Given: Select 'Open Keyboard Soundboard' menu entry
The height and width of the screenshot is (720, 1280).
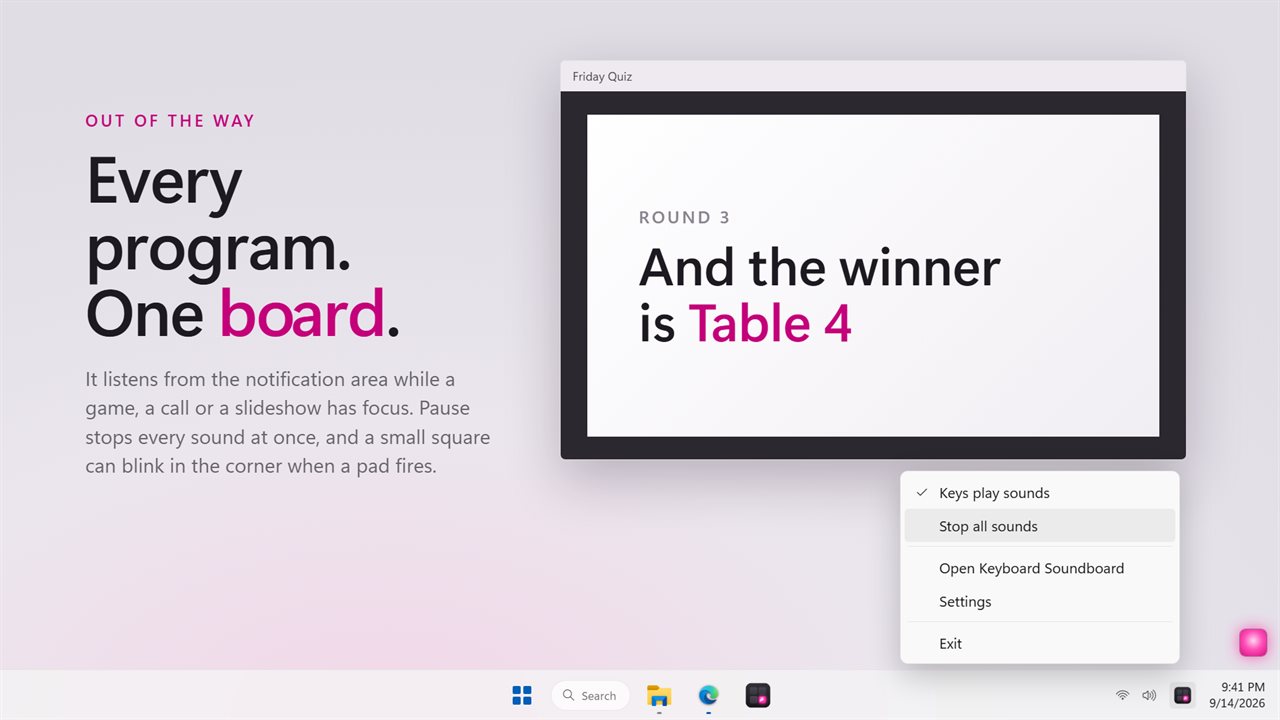Looking at the screenshot, I should pos(1040,568).
